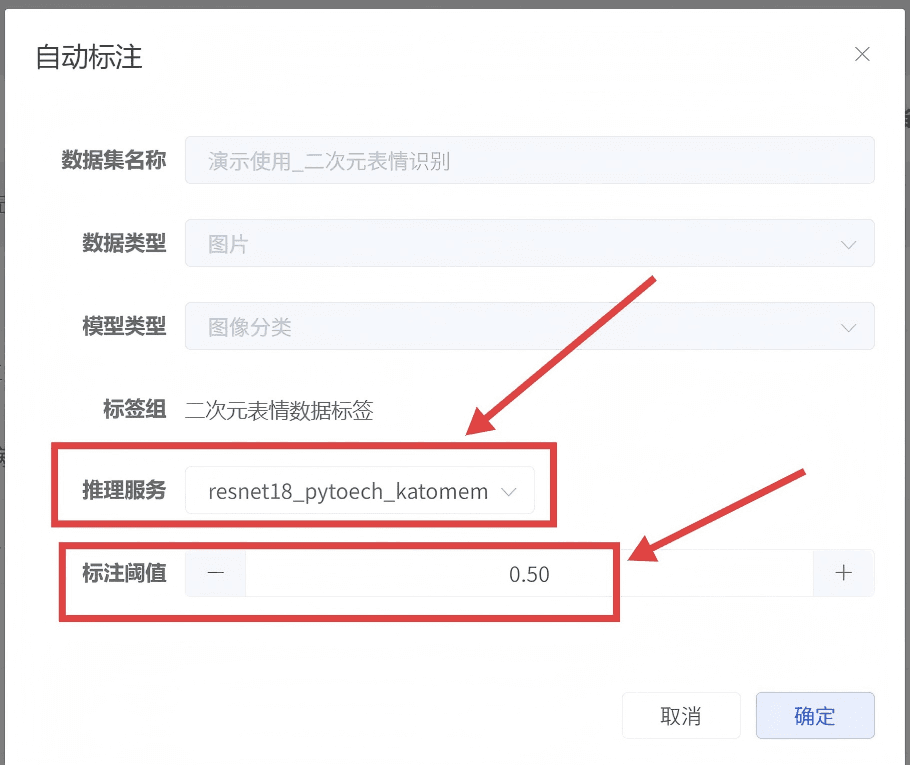
Task: Click the chevron arrow in 模型类型 field
Action: coord(849,327)
